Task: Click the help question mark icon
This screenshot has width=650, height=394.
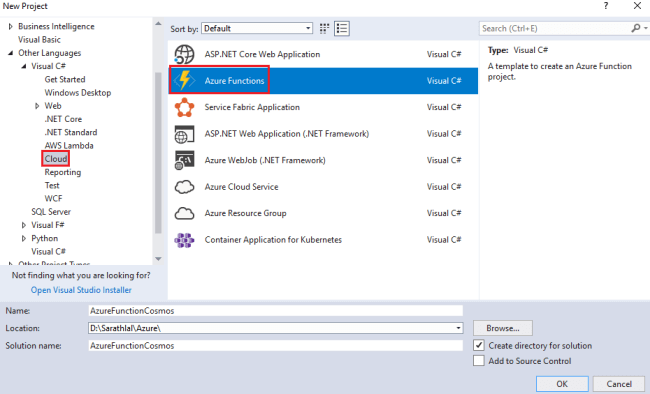Action: tap(606, 6)
